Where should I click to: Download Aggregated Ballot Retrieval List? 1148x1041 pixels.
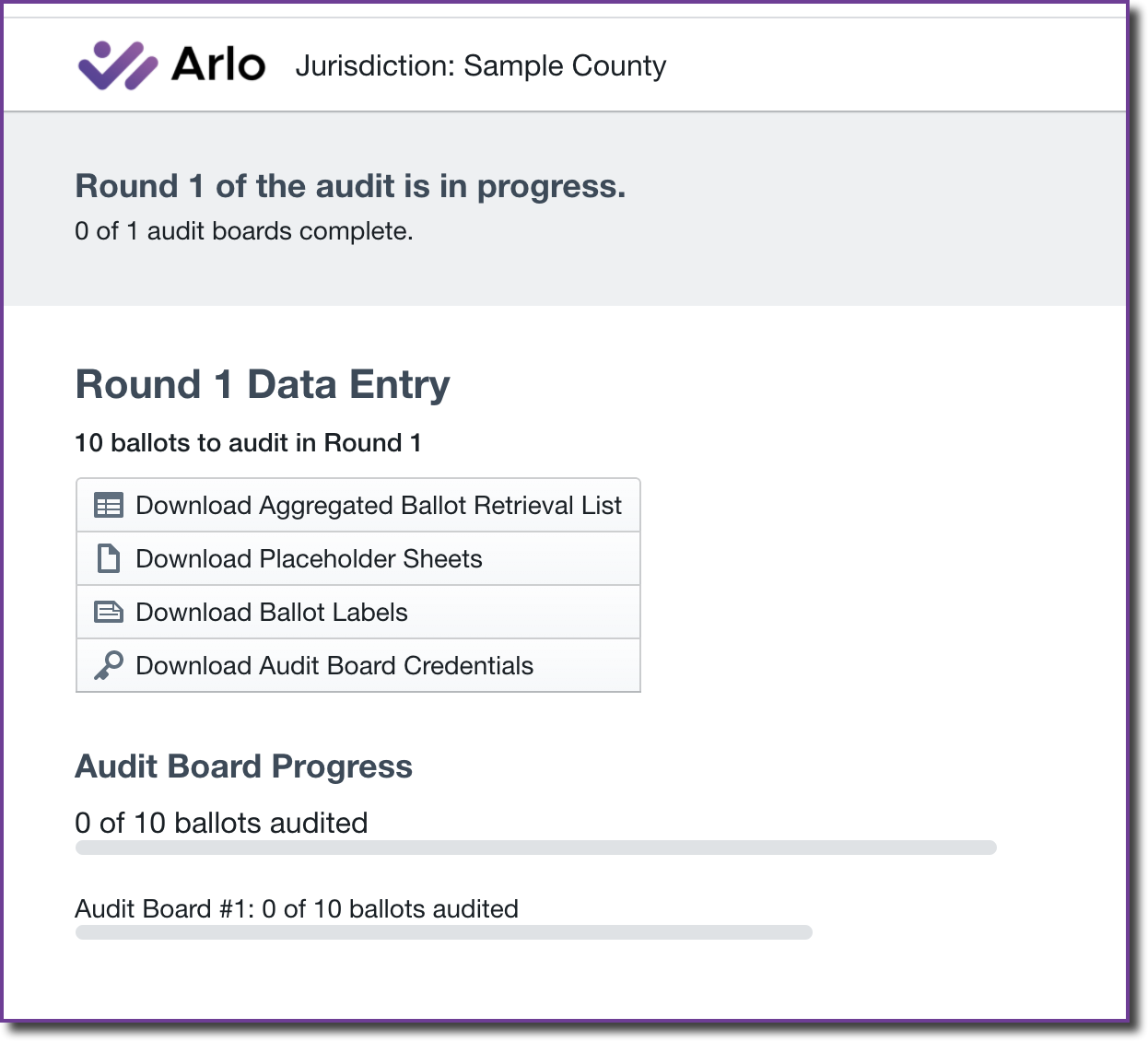click(358, 505)
